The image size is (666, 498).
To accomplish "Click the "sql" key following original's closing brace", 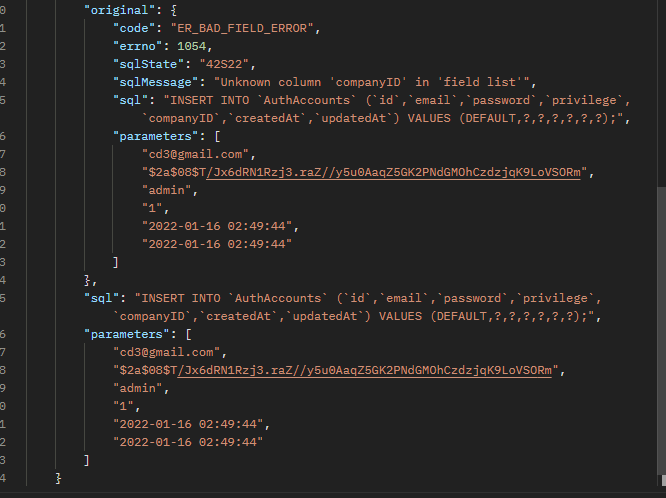I will pos(102,298).
